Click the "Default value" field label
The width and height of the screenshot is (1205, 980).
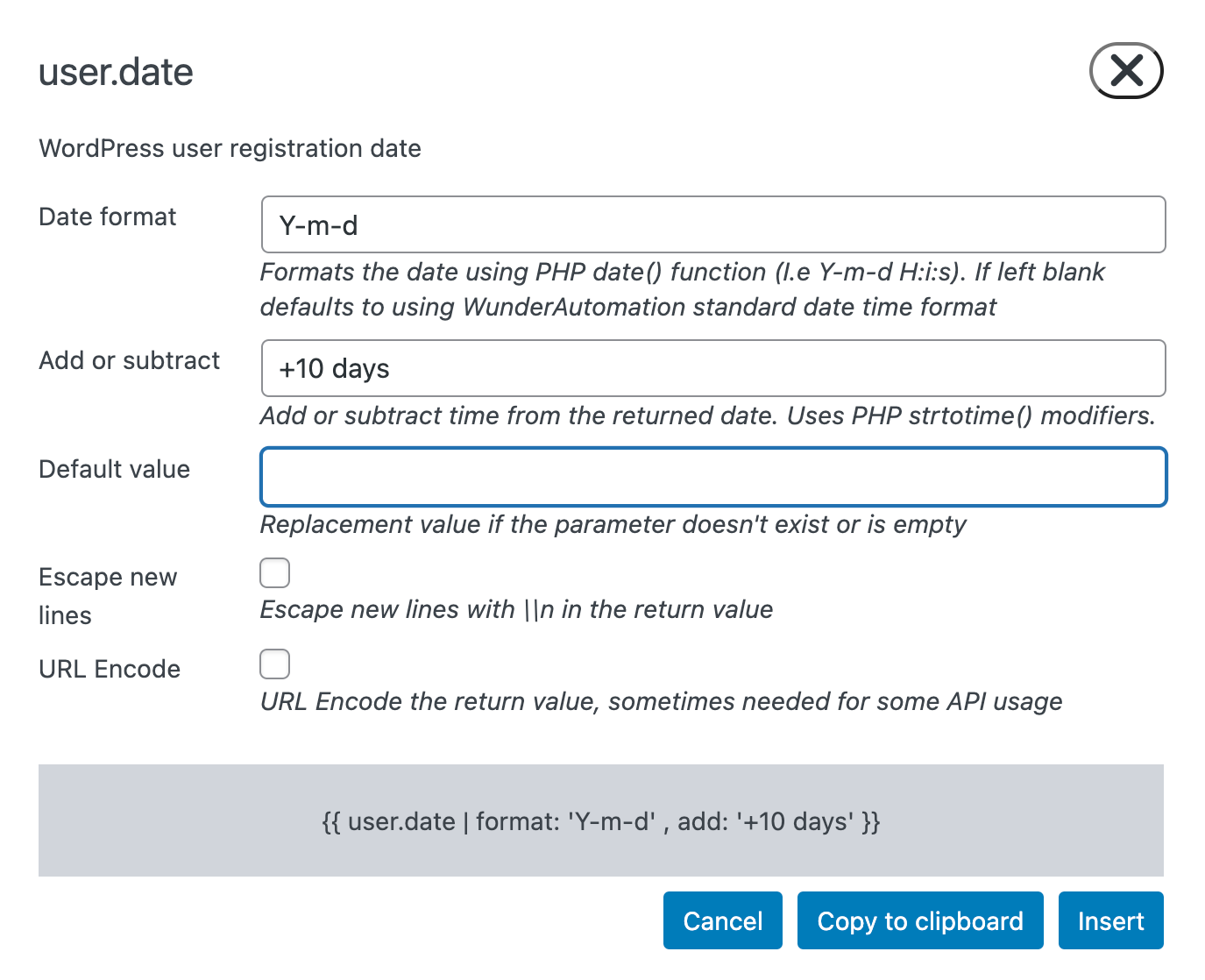[115, 469]
